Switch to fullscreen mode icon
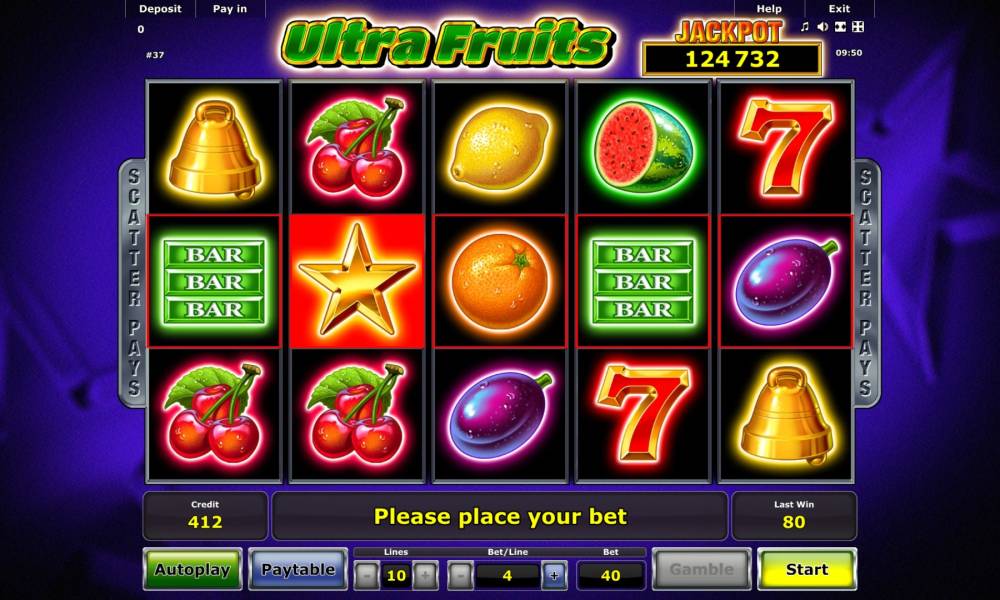Screen dimensions: 1000x600 [x=858, y=27]
